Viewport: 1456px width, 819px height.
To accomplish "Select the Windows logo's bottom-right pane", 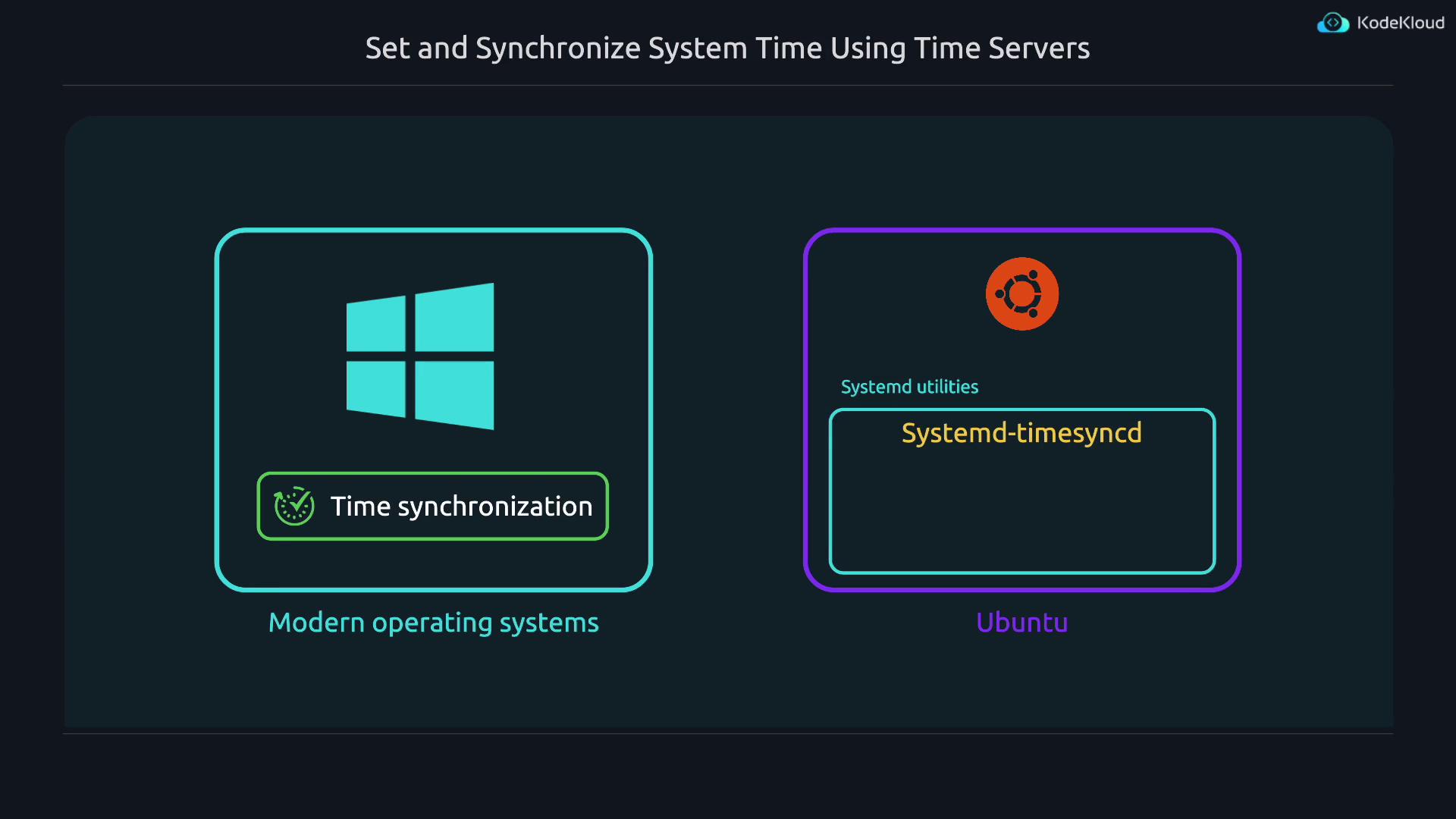I will pyautogui.click(x=454, y=394).
